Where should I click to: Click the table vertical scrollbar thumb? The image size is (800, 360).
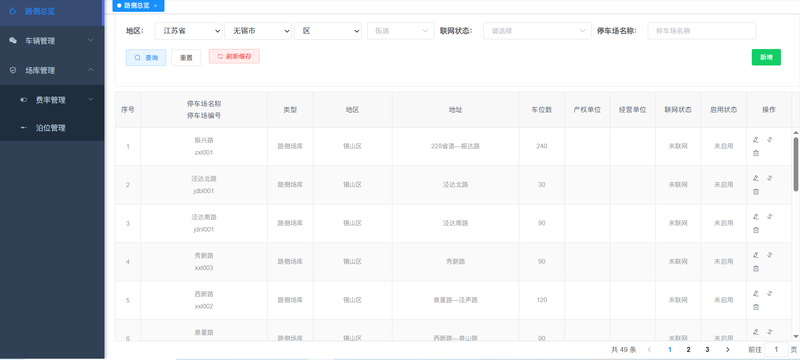coord(795,164)
